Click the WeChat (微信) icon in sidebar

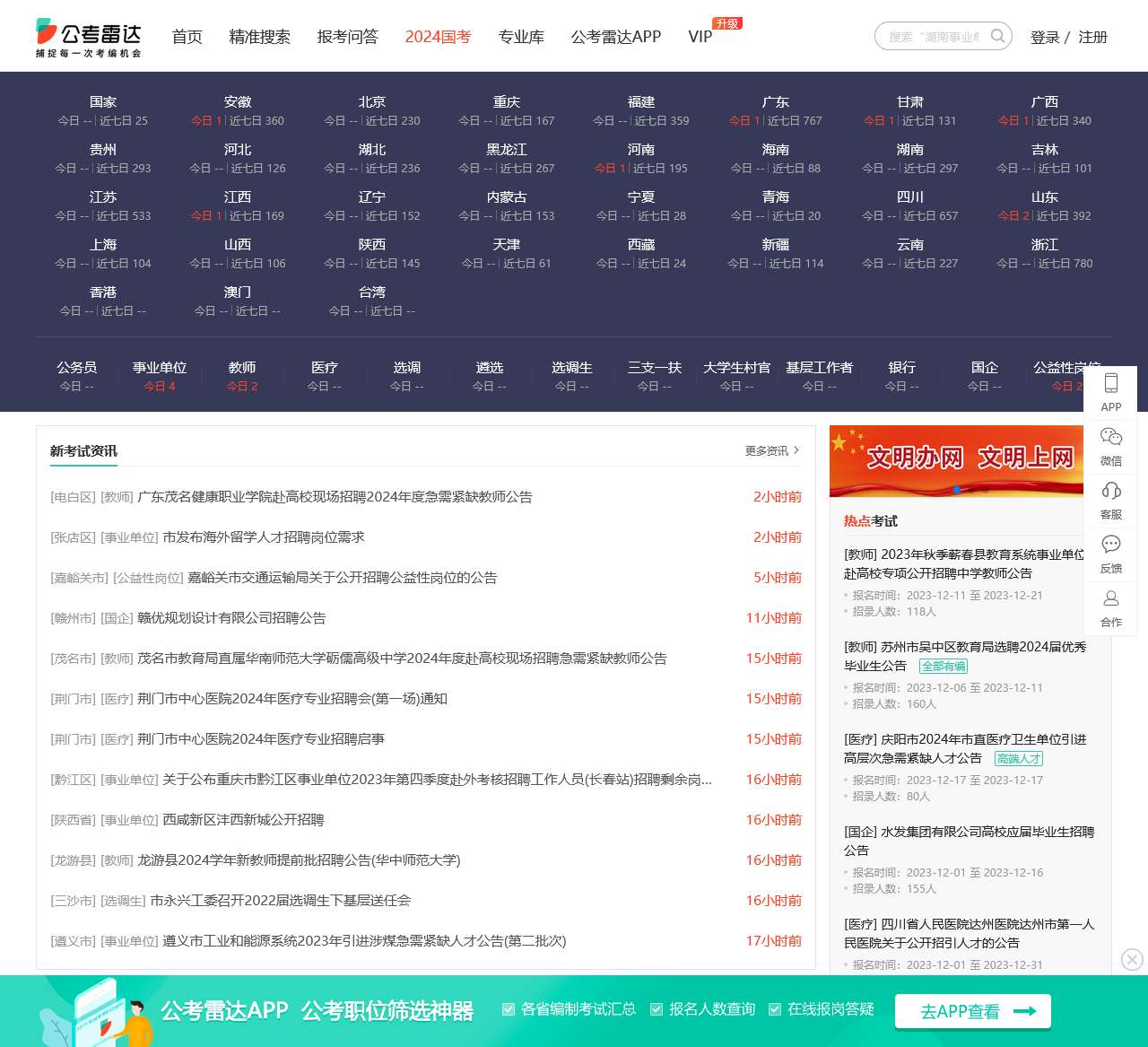coord(1111,444)
